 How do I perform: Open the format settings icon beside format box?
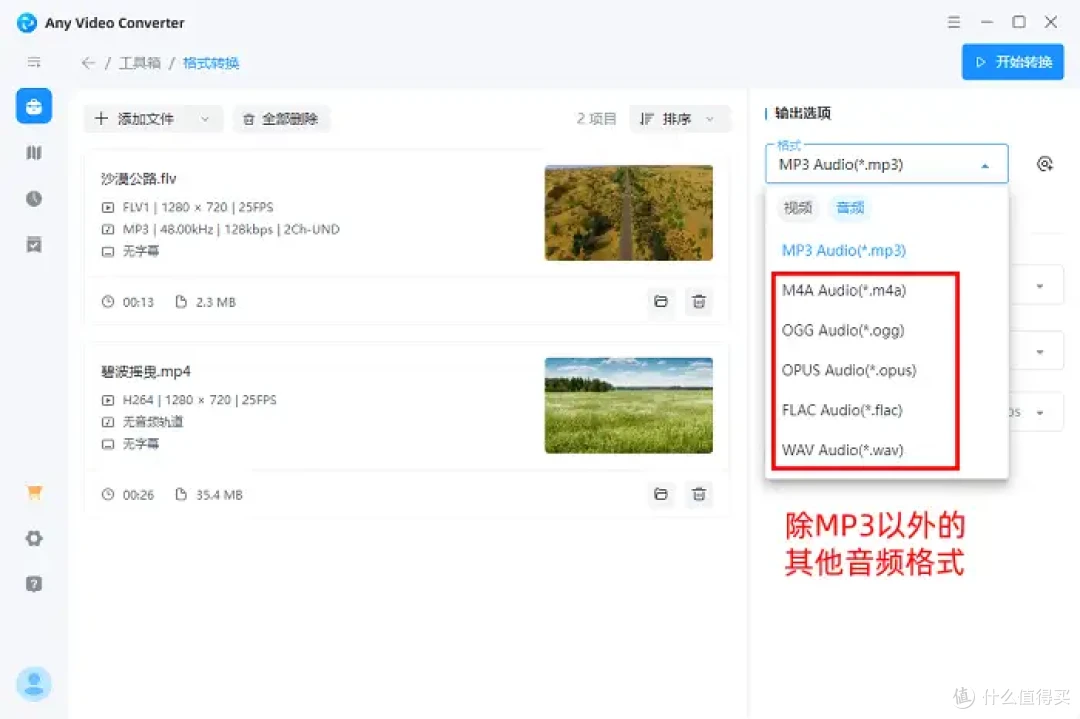1045,164
